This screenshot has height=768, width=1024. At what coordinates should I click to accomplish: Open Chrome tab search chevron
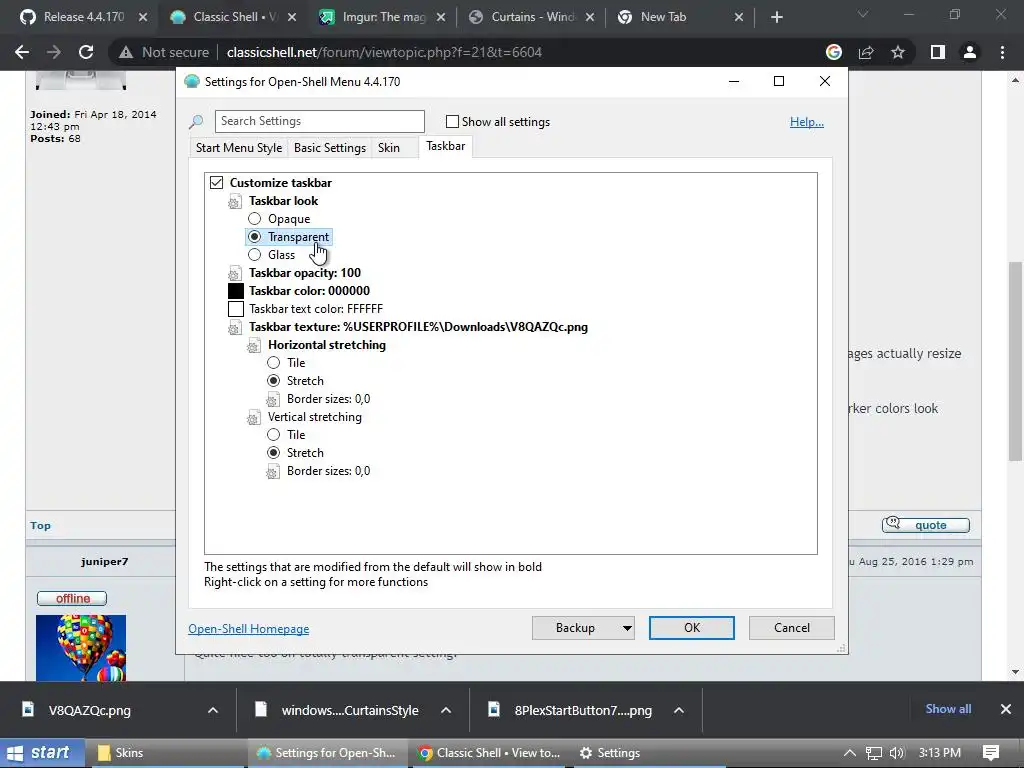(863, 14)
